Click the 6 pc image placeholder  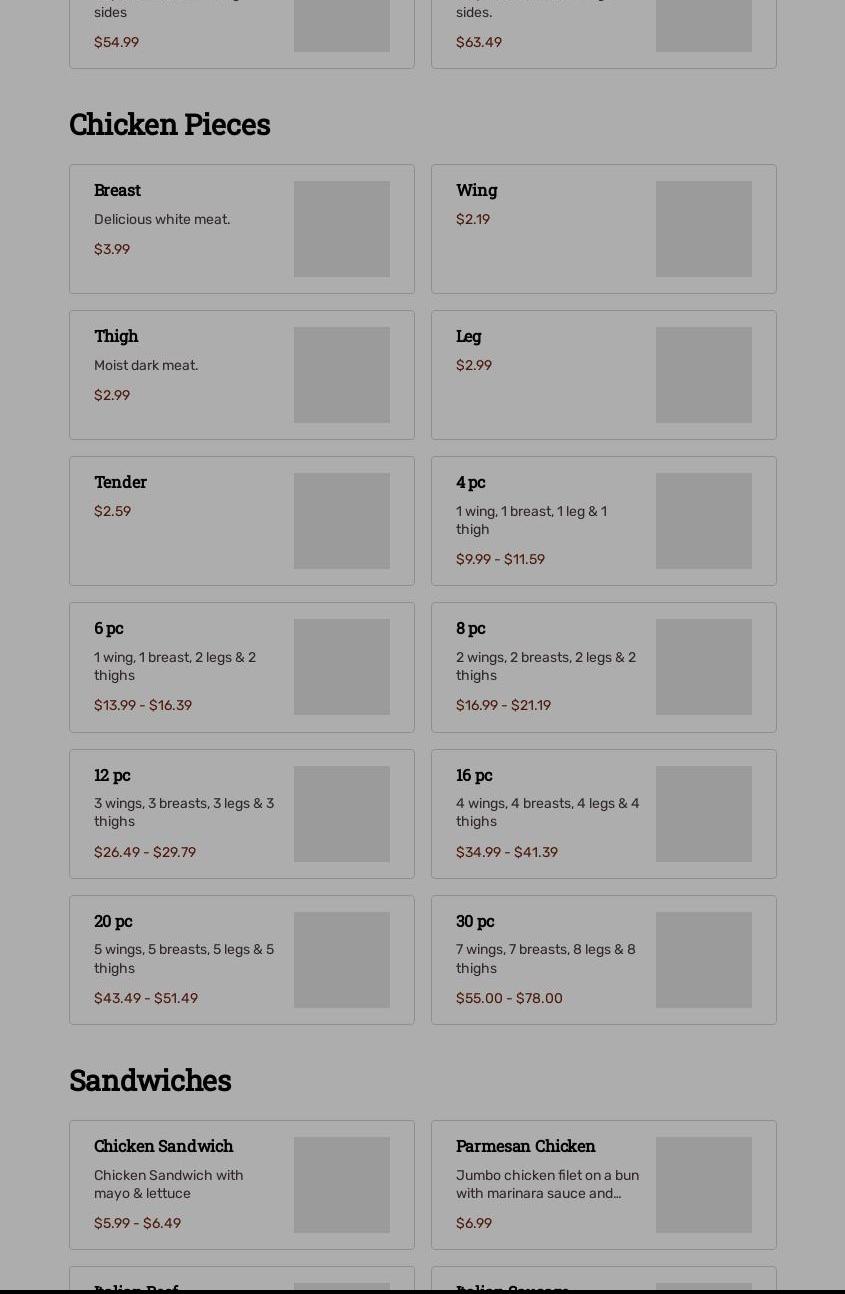point(341,667)
